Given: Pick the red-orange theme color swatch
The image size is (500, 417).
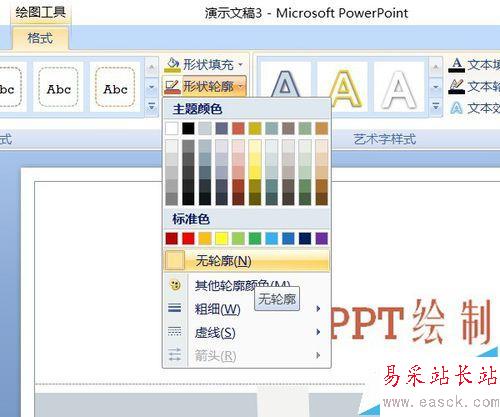Looking at the screenshot, I should (x=238, y=128).
